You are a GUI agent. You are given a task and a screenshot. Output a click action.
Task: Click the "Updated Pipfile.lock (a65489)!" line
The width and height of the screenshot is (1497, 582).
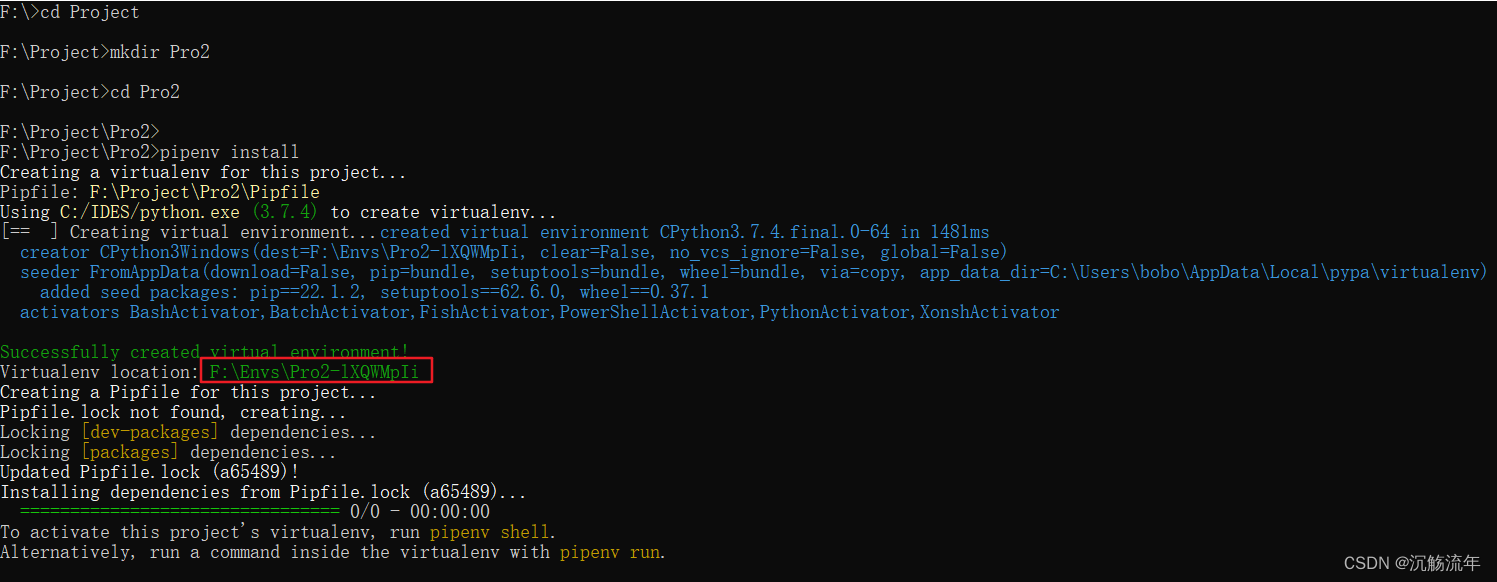click(x=150, y=472)
